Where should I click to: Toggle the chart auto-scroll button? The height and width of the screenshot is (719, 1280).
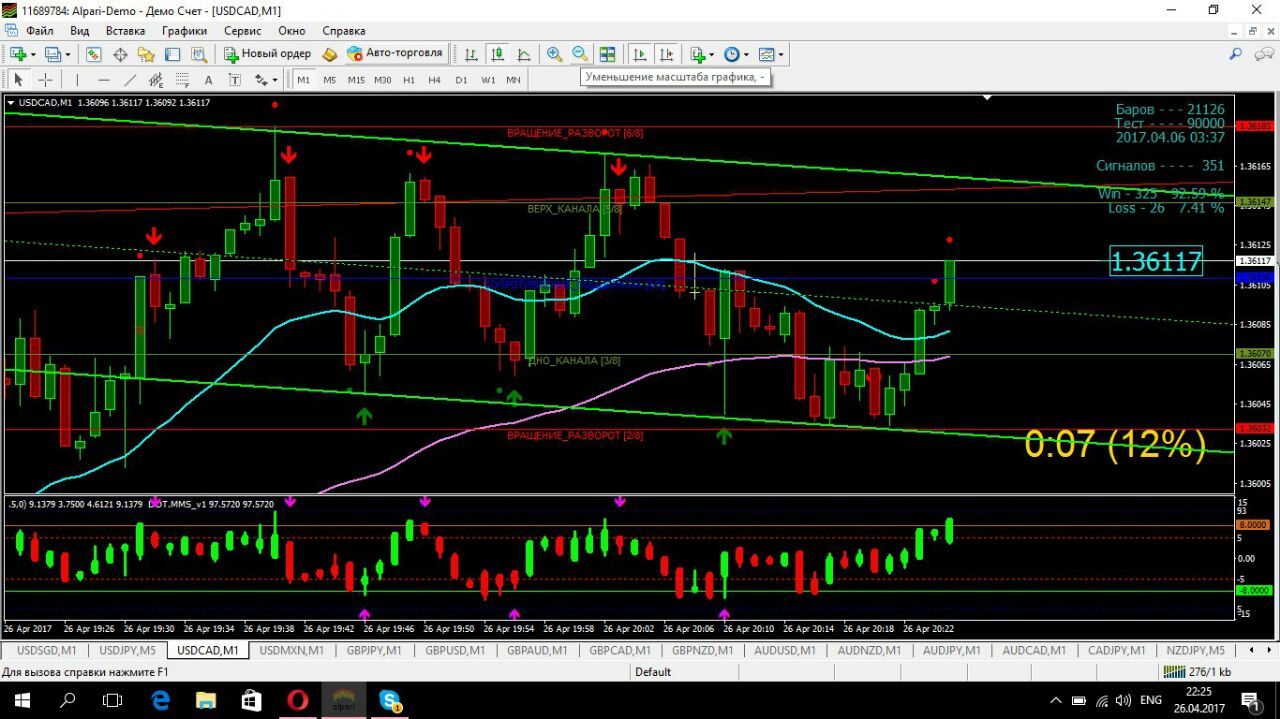coord(639,54)
